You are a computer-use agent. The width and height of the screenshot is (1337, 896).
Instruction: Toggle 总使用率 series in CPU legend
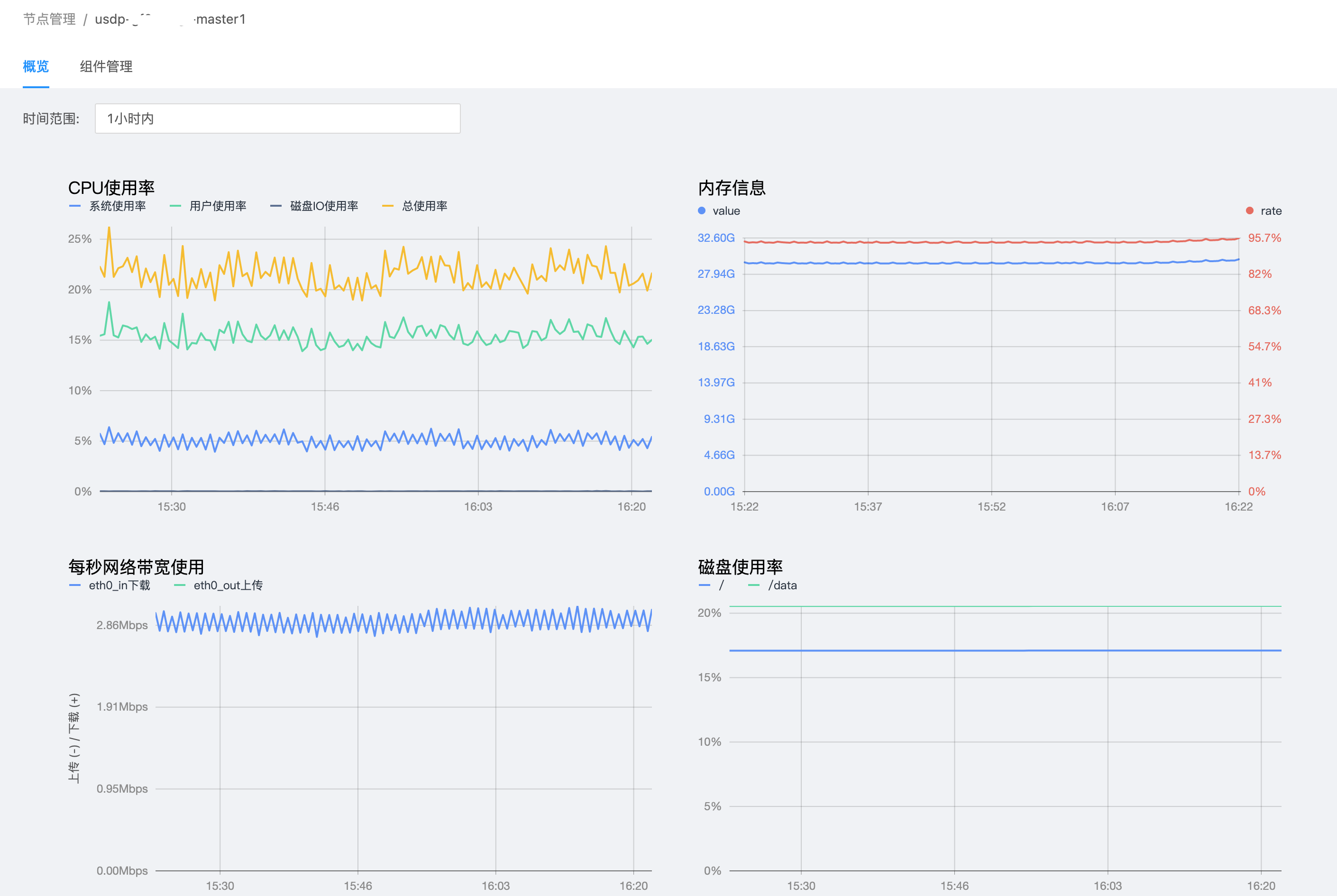415,206
